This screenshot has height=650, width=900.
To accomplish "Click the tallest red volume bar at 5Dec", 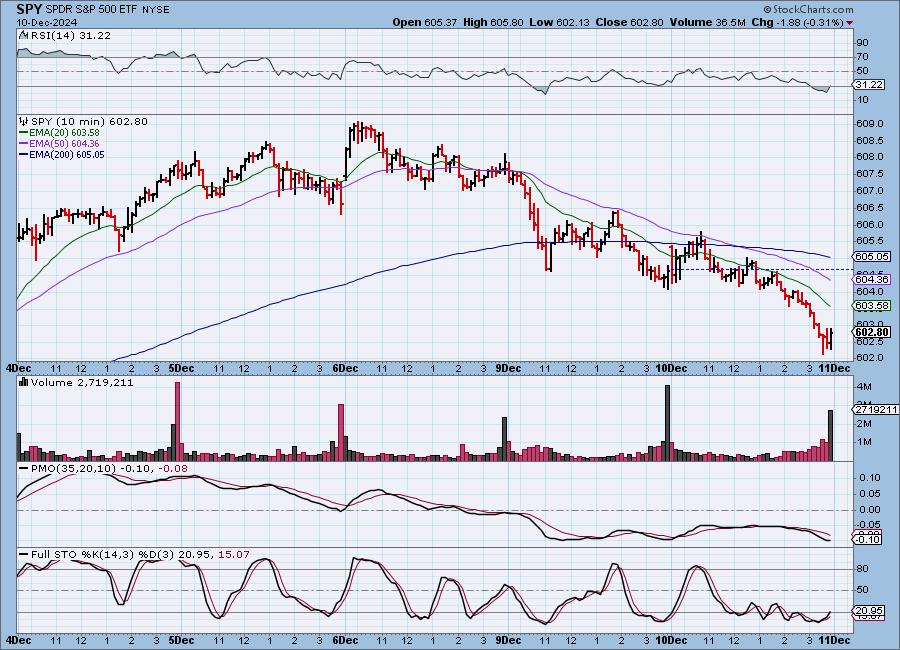I will click(x=177, y=421).
